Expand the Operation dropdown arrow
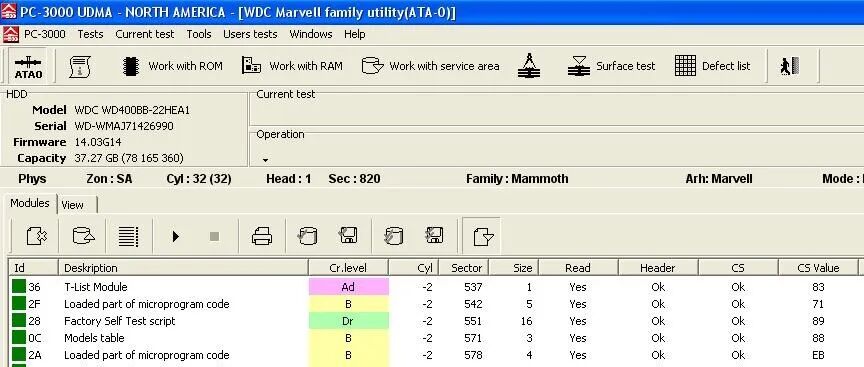Screen dimensions: 864x367 [265, 160]
